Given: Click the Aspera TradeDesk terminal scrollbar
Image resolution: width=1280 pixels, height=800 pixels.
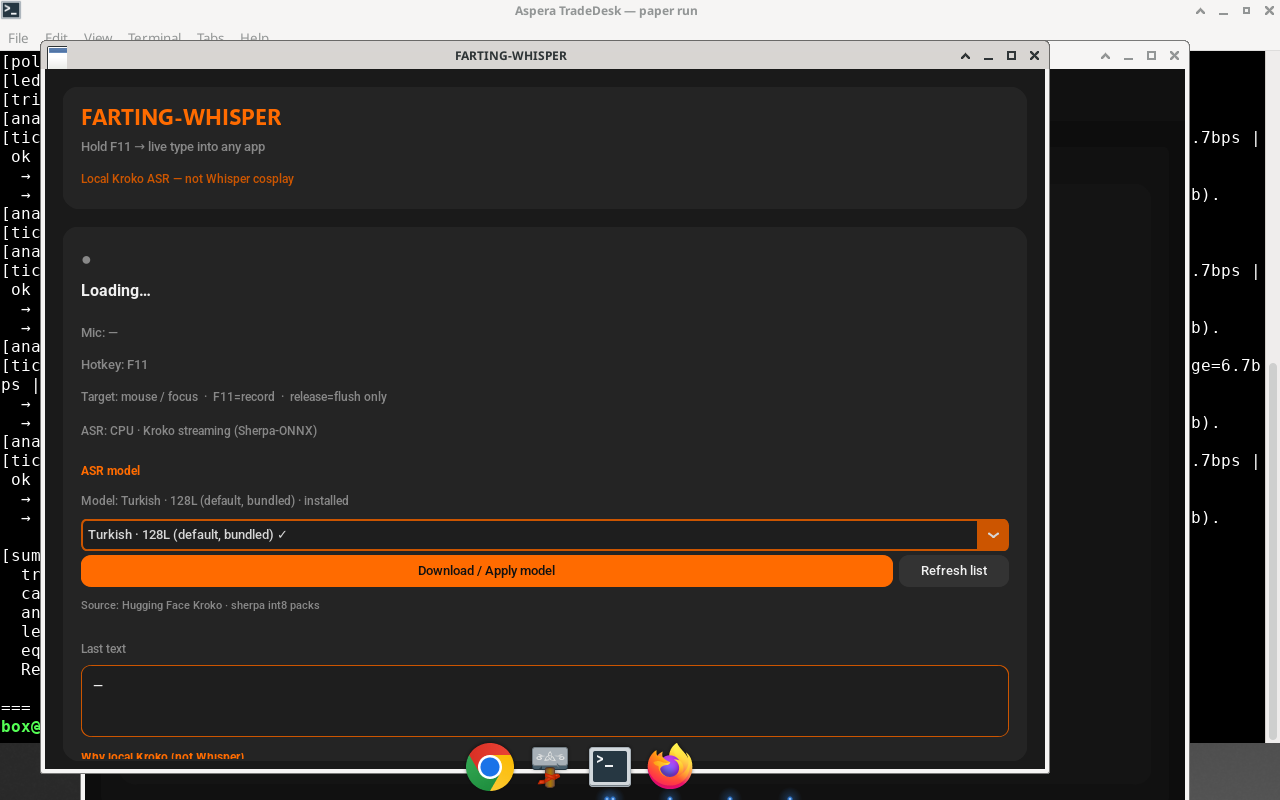Looking at the screenshot, I should pyautogui.click(x=1273, y=550).
